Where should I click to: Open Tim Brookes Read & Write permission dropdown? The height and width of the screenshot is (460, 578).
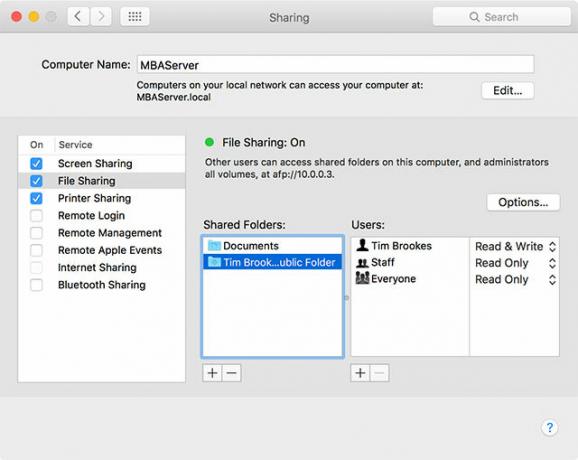coord(515,246)
